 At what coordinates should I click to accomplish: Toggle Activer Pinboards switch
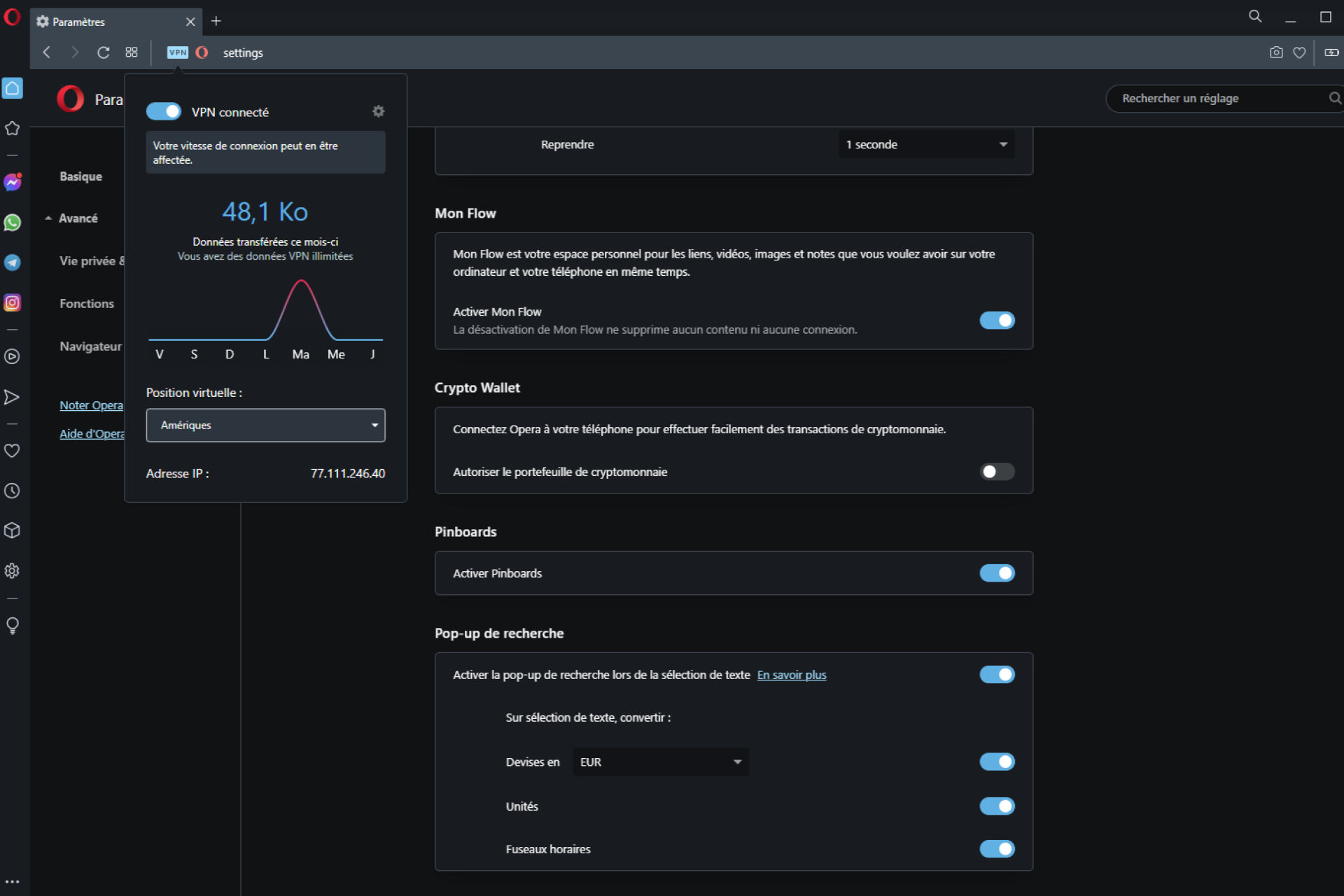point(997,573)
